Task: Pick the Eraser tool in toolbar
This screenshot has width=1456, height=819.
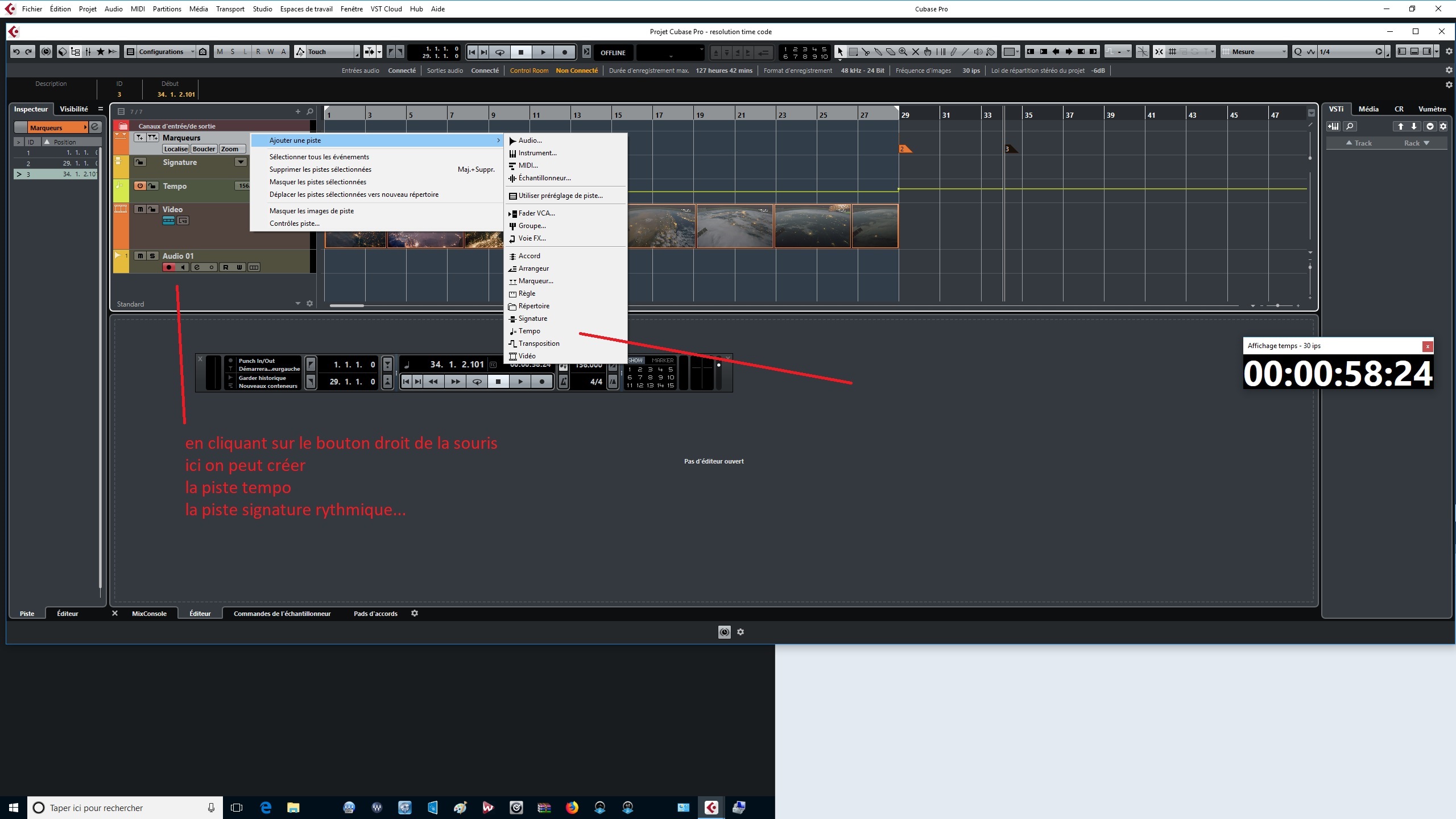Action: [x=891, y=52]
